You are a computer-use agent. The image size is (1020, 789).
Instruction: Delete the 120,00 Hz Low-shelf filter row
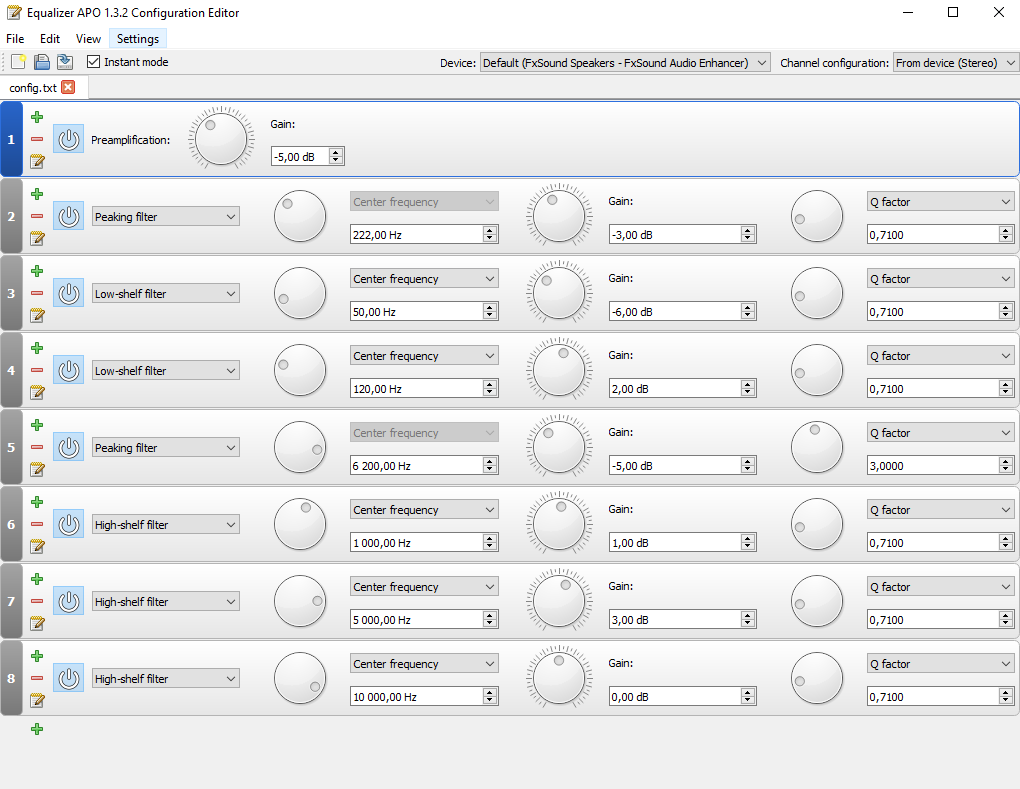37,370
